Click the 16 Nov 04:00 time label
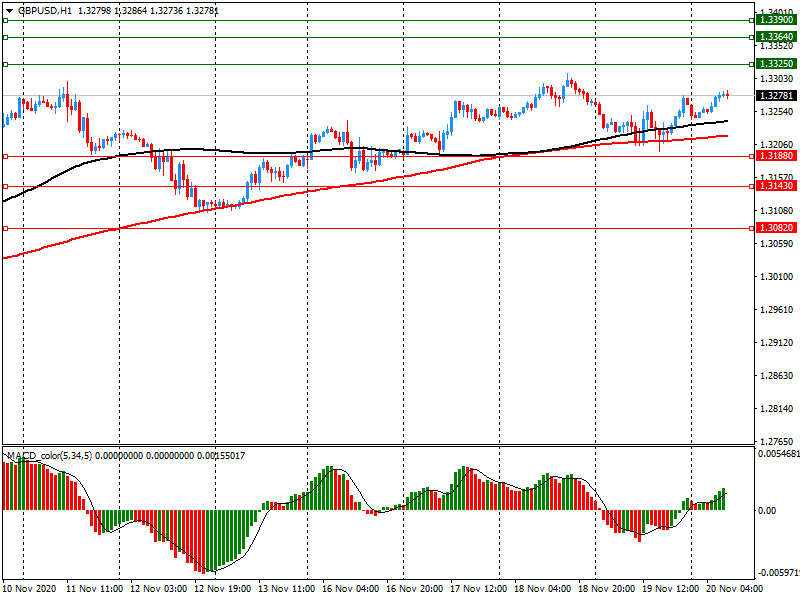The width and height of the screenshot is (800, 600). click(x=350, y=590)
